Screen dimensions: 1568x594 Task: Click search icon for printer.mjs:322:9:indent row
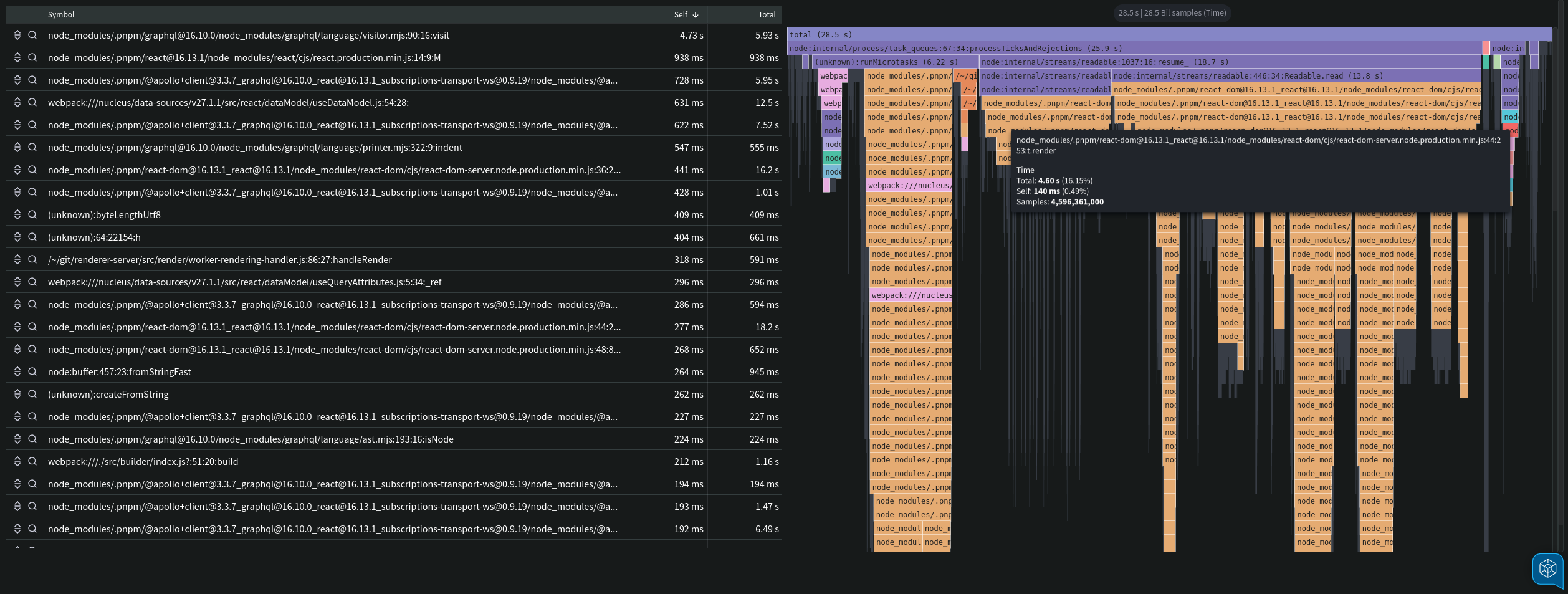tap(32, 147)
